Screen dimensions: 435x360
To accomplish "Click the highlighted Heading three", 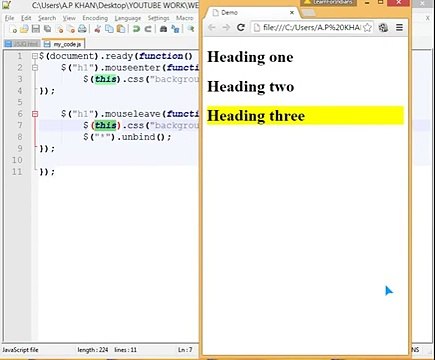I will [x=305, y=116].
